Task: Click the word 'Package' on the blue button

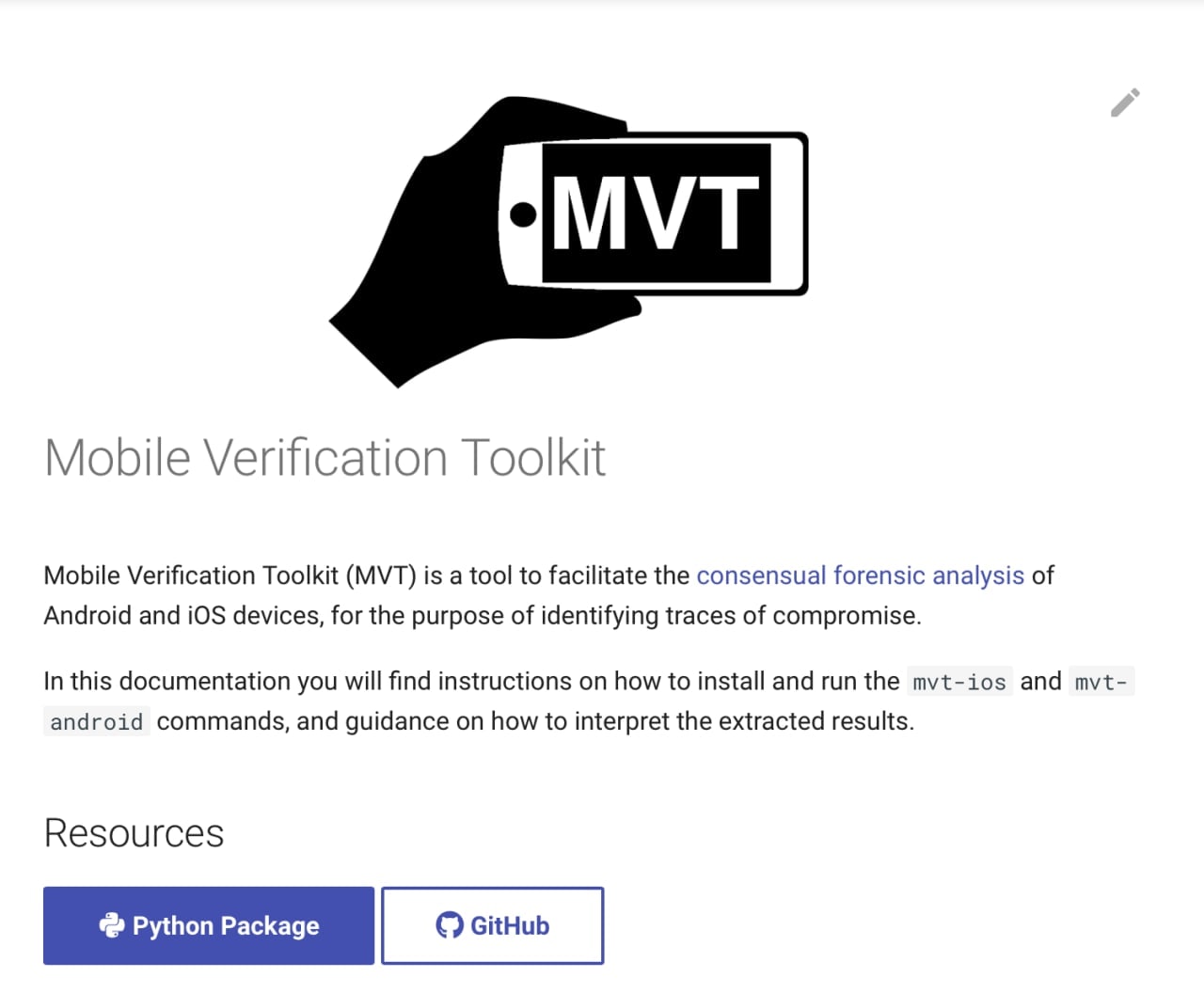Action: (x=270, y=927)
